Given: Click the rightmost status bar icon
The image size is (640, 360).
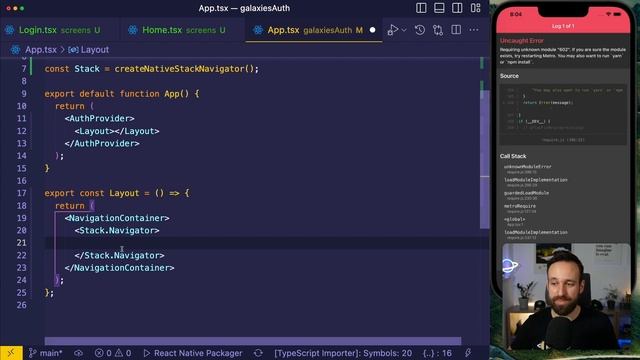Looking at the screenshot, I should (468, 353).
